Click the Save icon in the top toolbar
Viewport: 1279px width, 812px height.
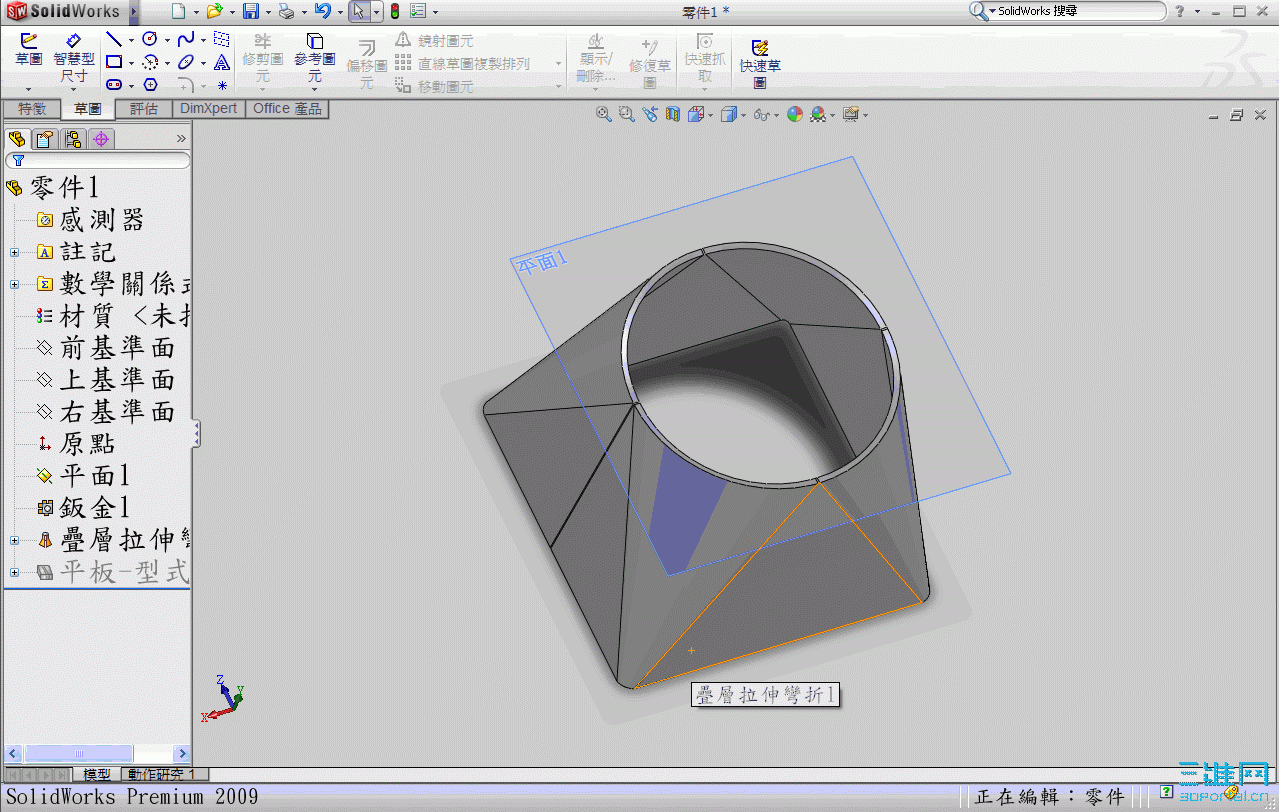point(251,12)
